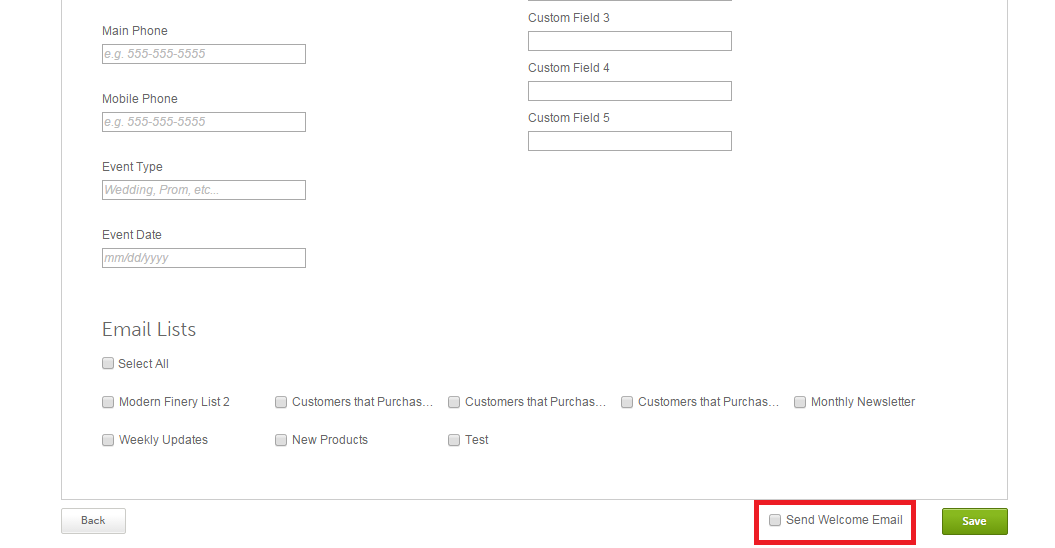Screen dimensions: 1055x548
Task: Tick the second Customers that Purchas... checkbox
Action: [x=454, y=402]
